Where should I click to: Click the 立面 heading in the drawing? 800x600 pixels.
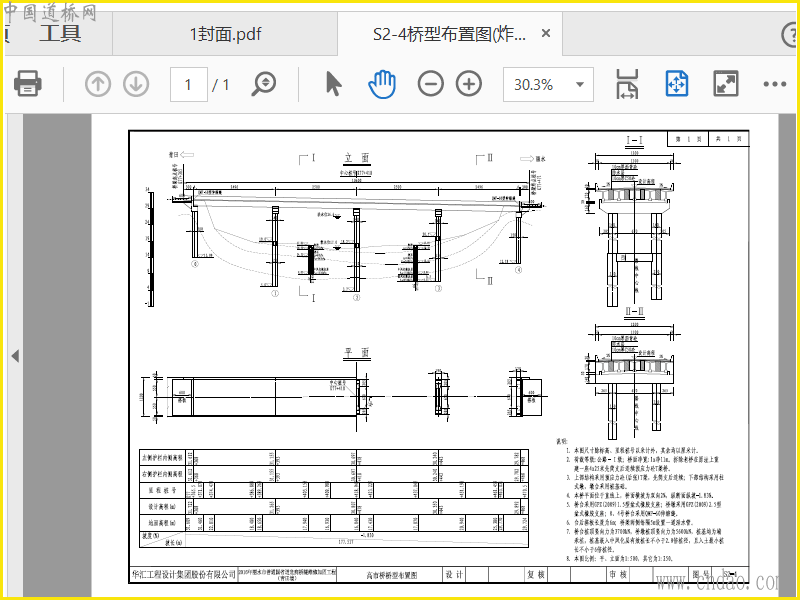coord(357,158)
